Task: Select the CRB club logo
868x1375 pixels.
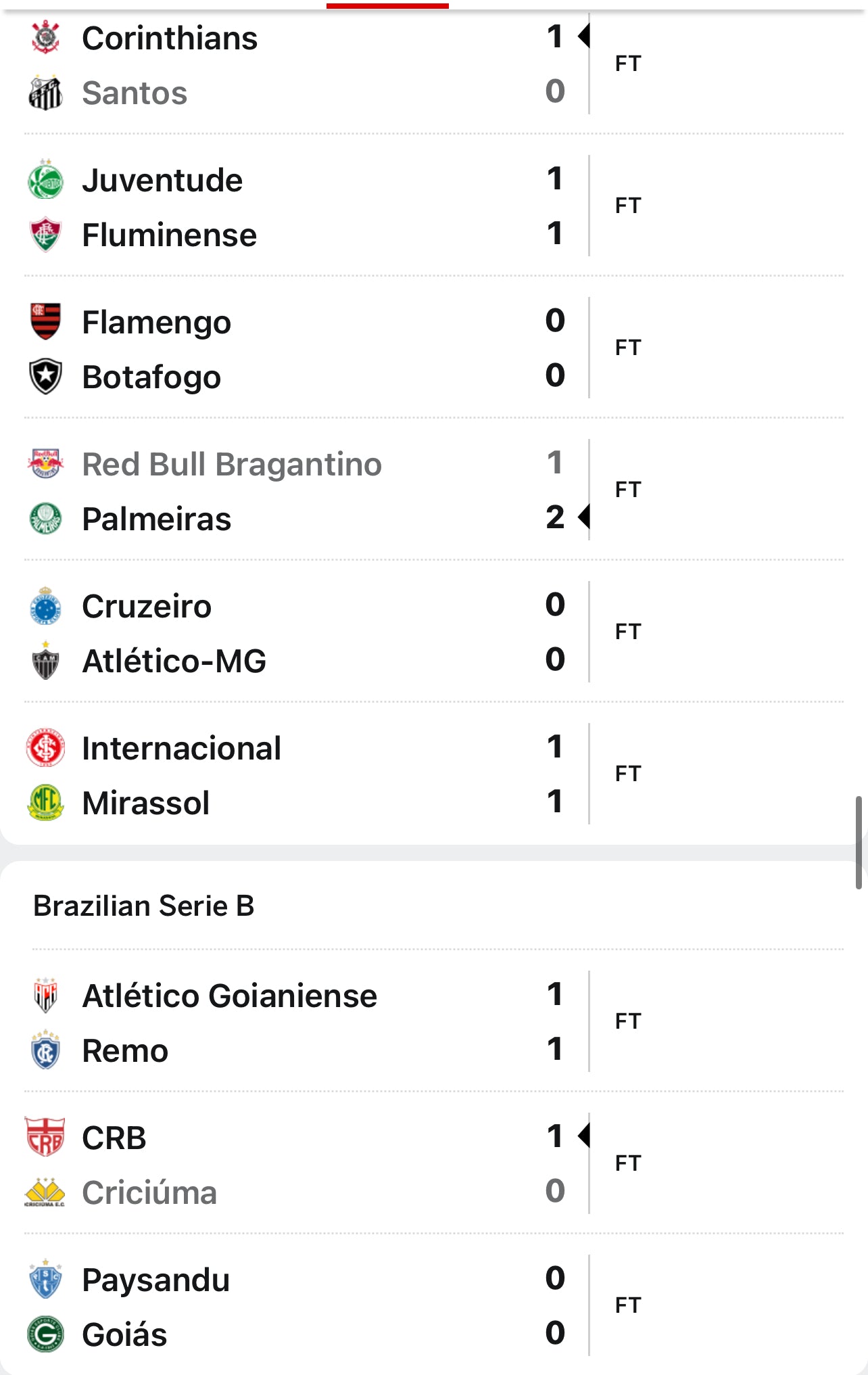Action: click(x=45, y=1138)
